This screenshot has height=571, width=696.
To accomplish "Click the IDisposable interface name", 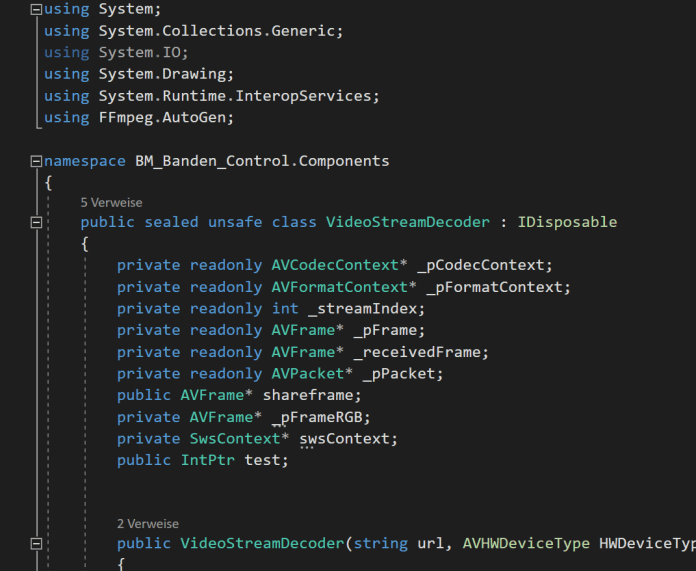I will tap(567, 222).
